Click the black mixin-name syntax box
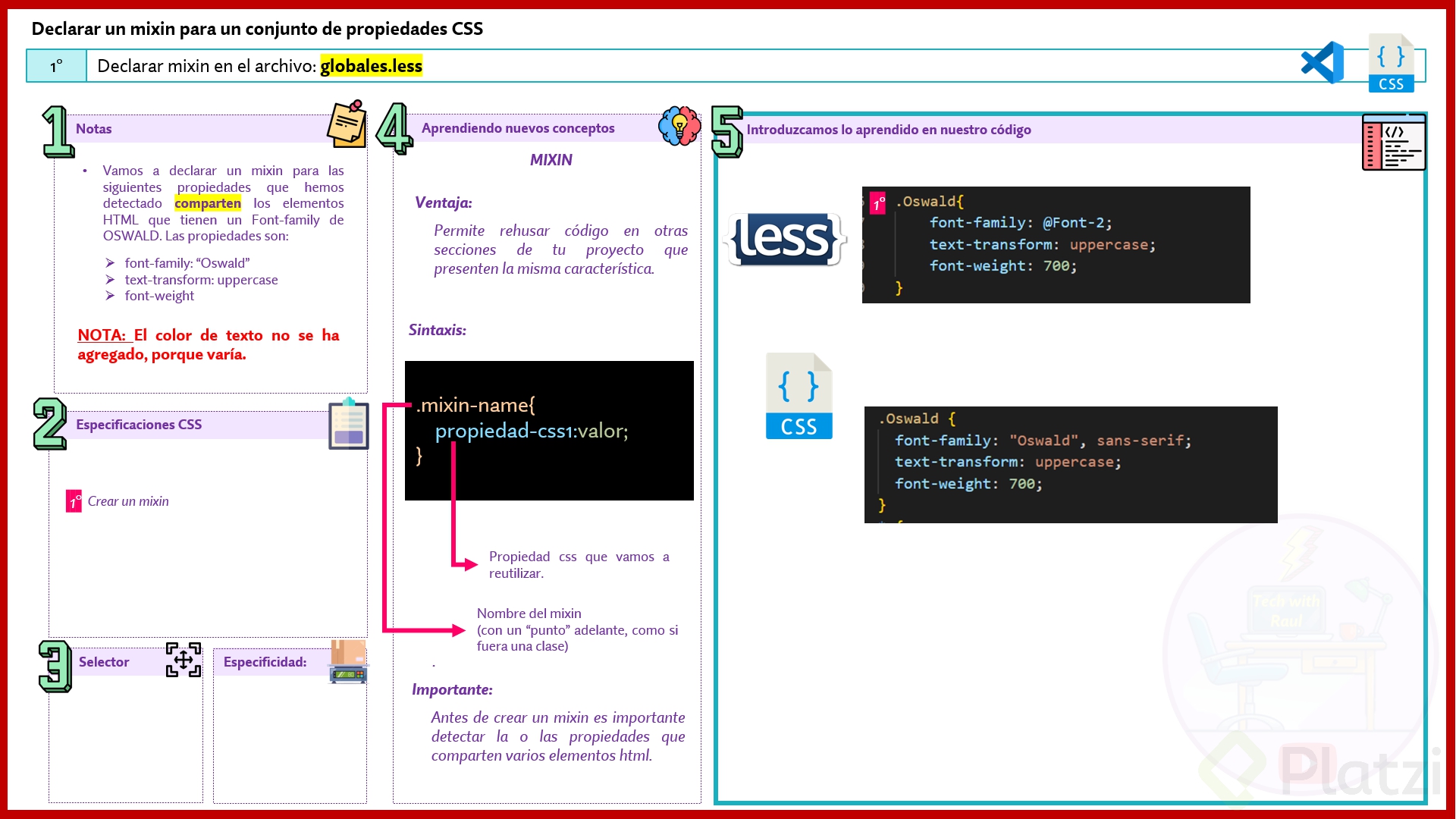1456x819 pixels. (x=549, y=430)
